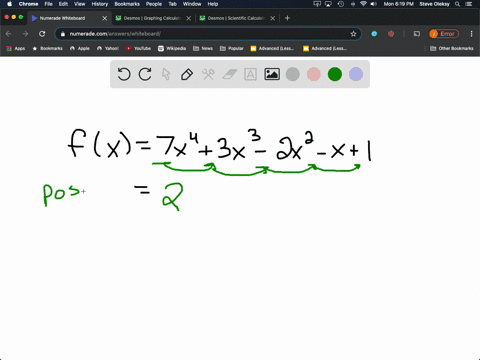
Task: Click the Mon 6:19 PM clock
Action: click(x=399, y=4)
